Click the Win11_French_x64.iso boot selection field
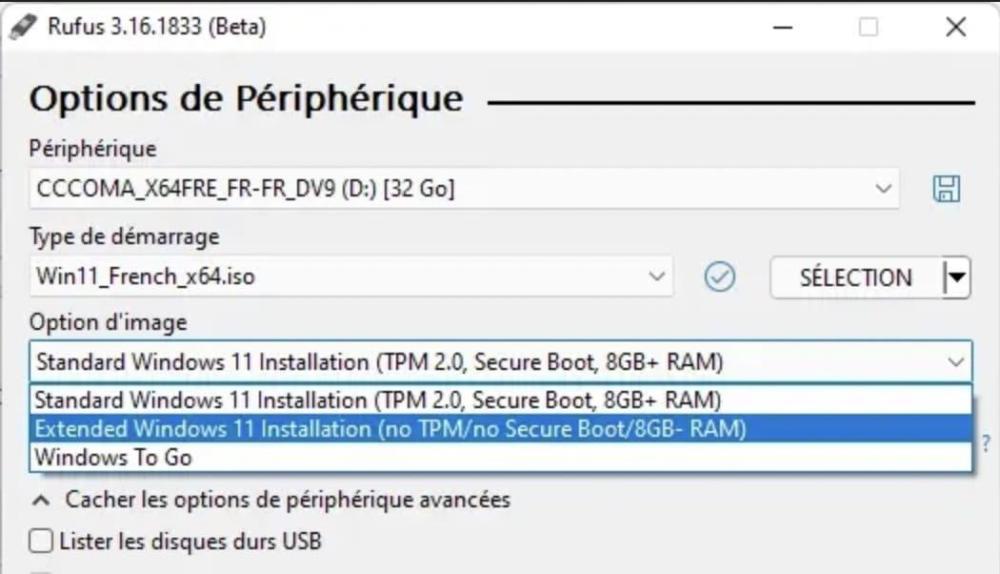Screen dimensions: 1000x574 340,277
